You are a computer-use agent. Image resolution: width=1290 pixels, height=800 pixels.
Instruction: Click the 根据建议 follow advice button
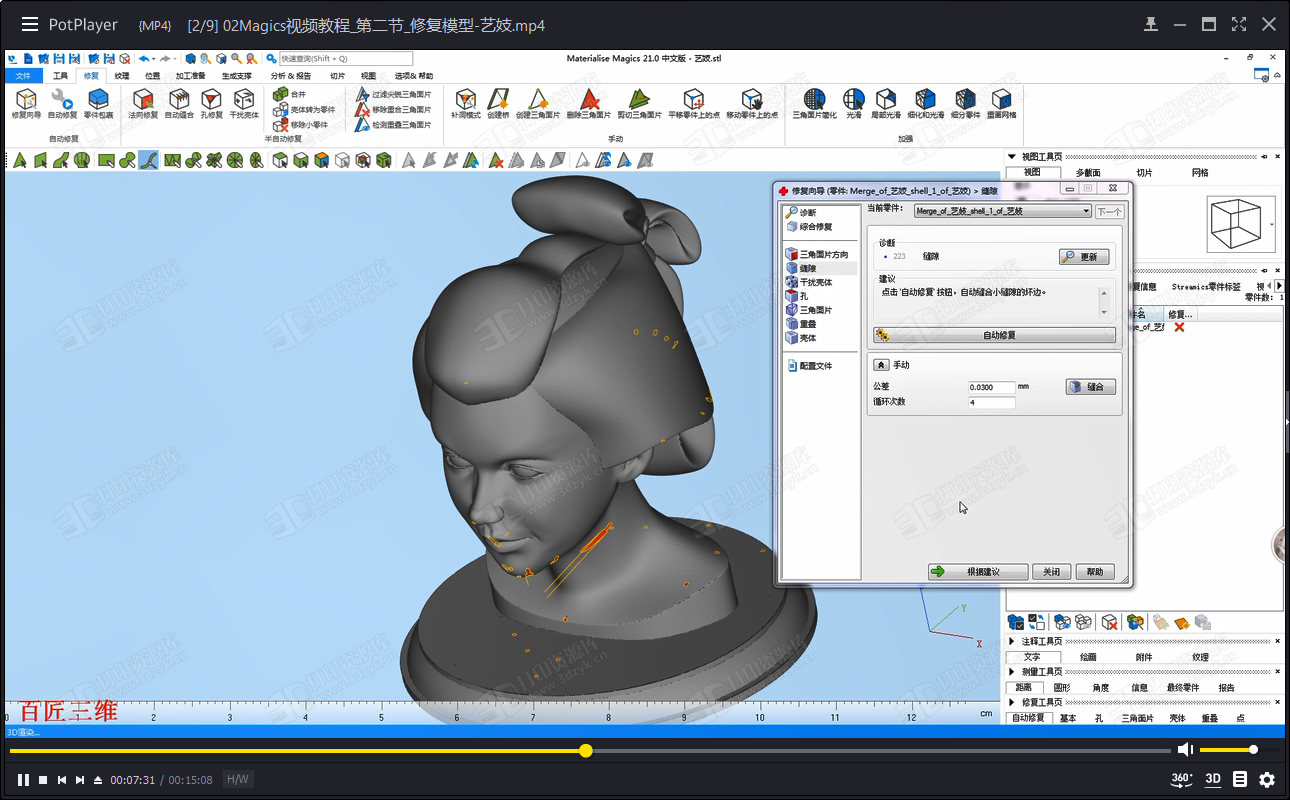point(978,572)
